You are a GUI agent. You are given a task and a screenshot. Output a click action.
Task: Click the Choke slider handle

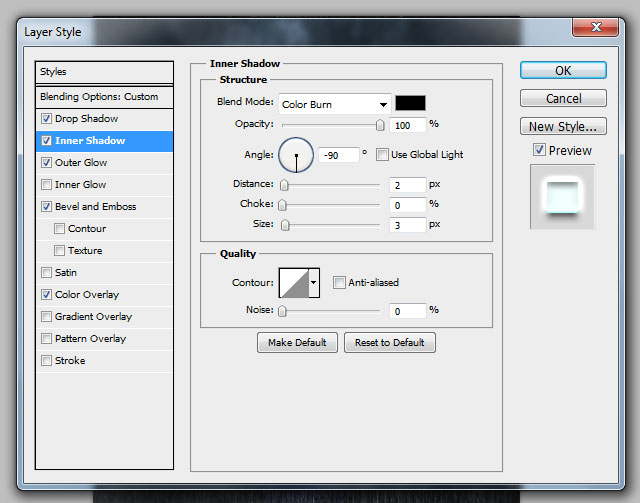[282, 205]
